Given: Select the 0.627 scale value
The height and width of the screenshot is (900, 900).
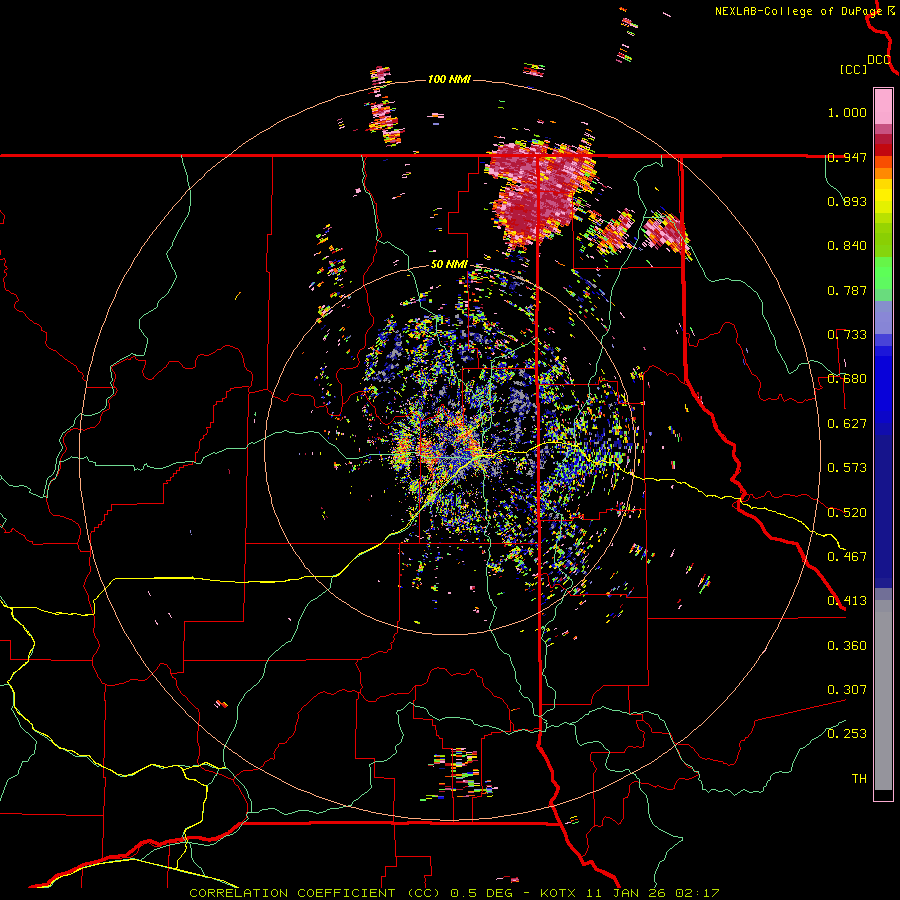Looking at the screenshot, I should click(x=847, y=424).
